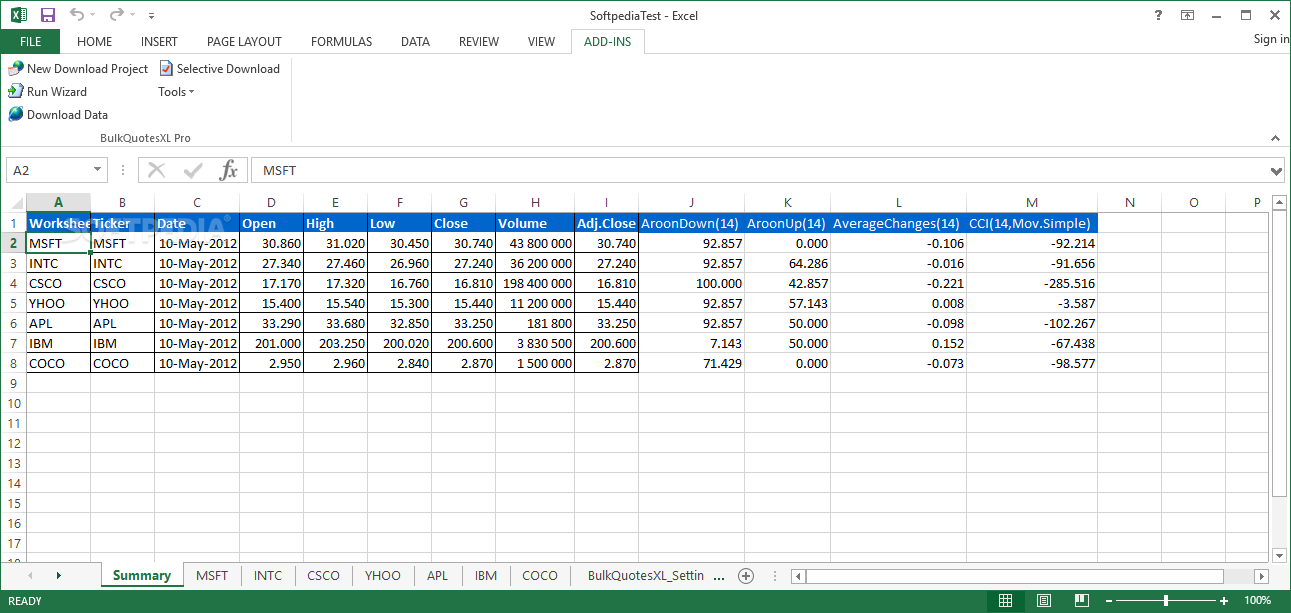Switch to Page Break Preview icon
Screen dimensions: 1291x613
[x=1080, y=601]
